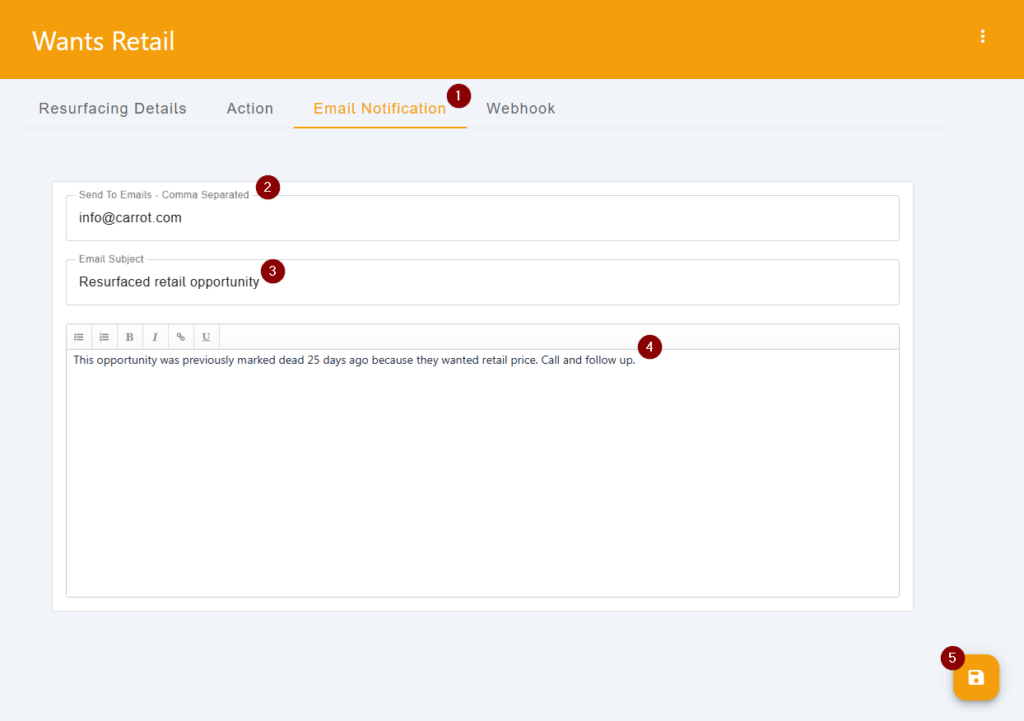Viewport: 1024px width, 721px height.
Task: Click the number 4 marker in message body
Action: click(x=650, y=347)
